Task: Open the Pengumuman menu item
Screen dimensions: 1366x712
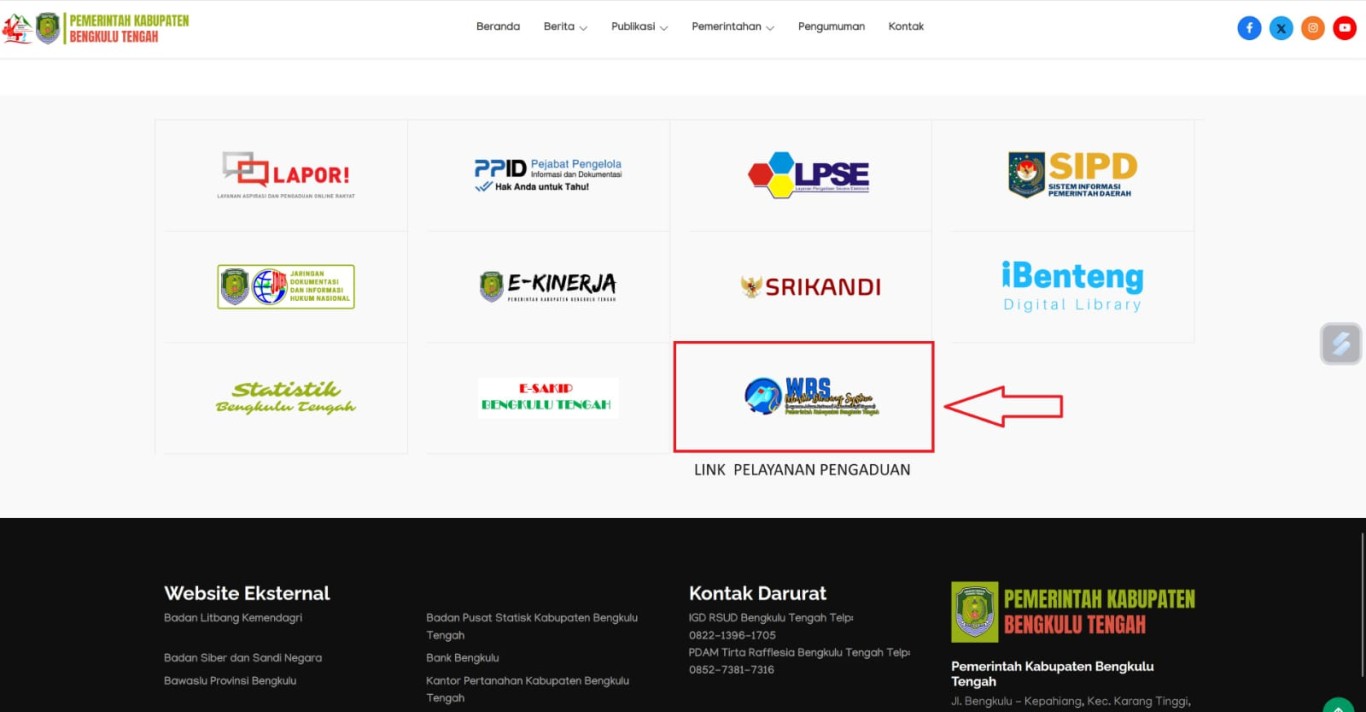Action: click(831, 27)
